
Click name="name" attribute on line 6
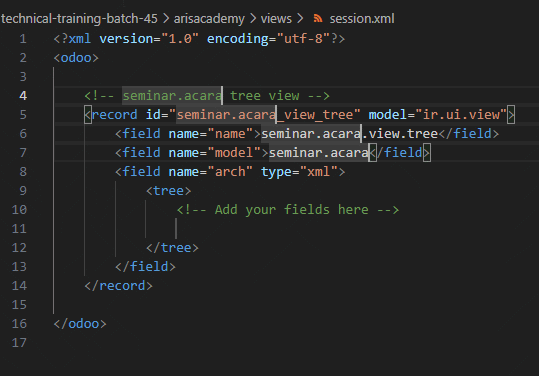pos(210,133)
